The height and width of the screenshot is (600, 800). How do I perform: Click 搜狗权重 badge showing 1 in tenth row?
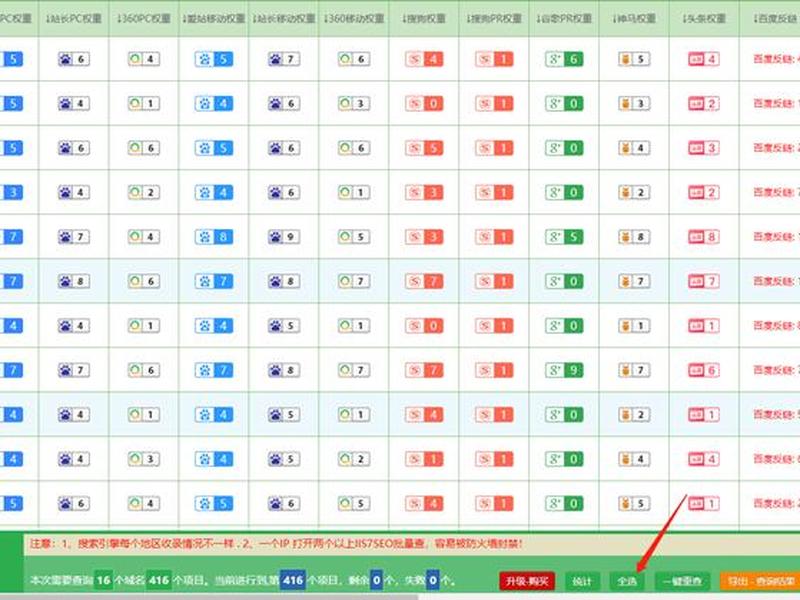pyautogui.click(x=424, y=459)
